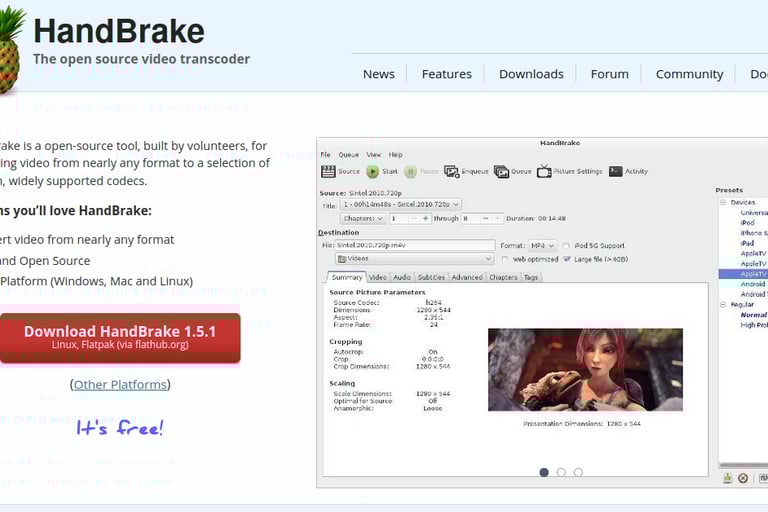
Task: Click the Download HandBrake 1.5.1 button
Action: coord(120,338)
